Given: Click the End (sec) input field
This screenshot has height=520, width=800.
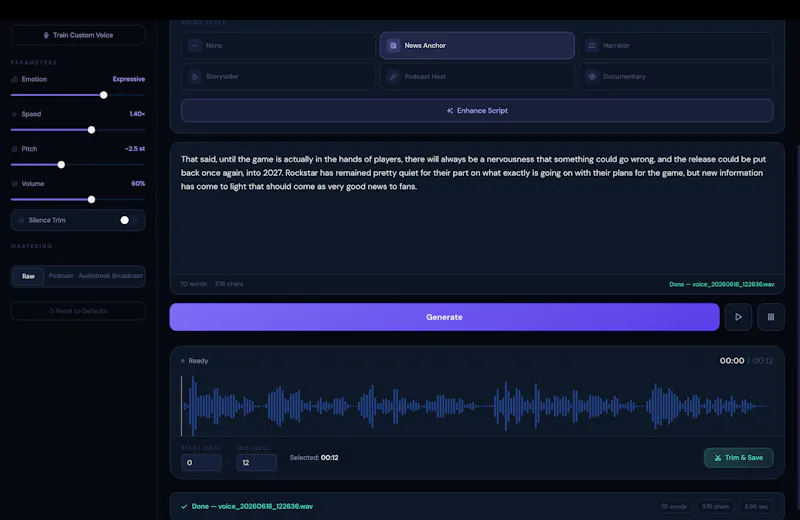Looking at the screenshot, I should (x=257, y=462).
